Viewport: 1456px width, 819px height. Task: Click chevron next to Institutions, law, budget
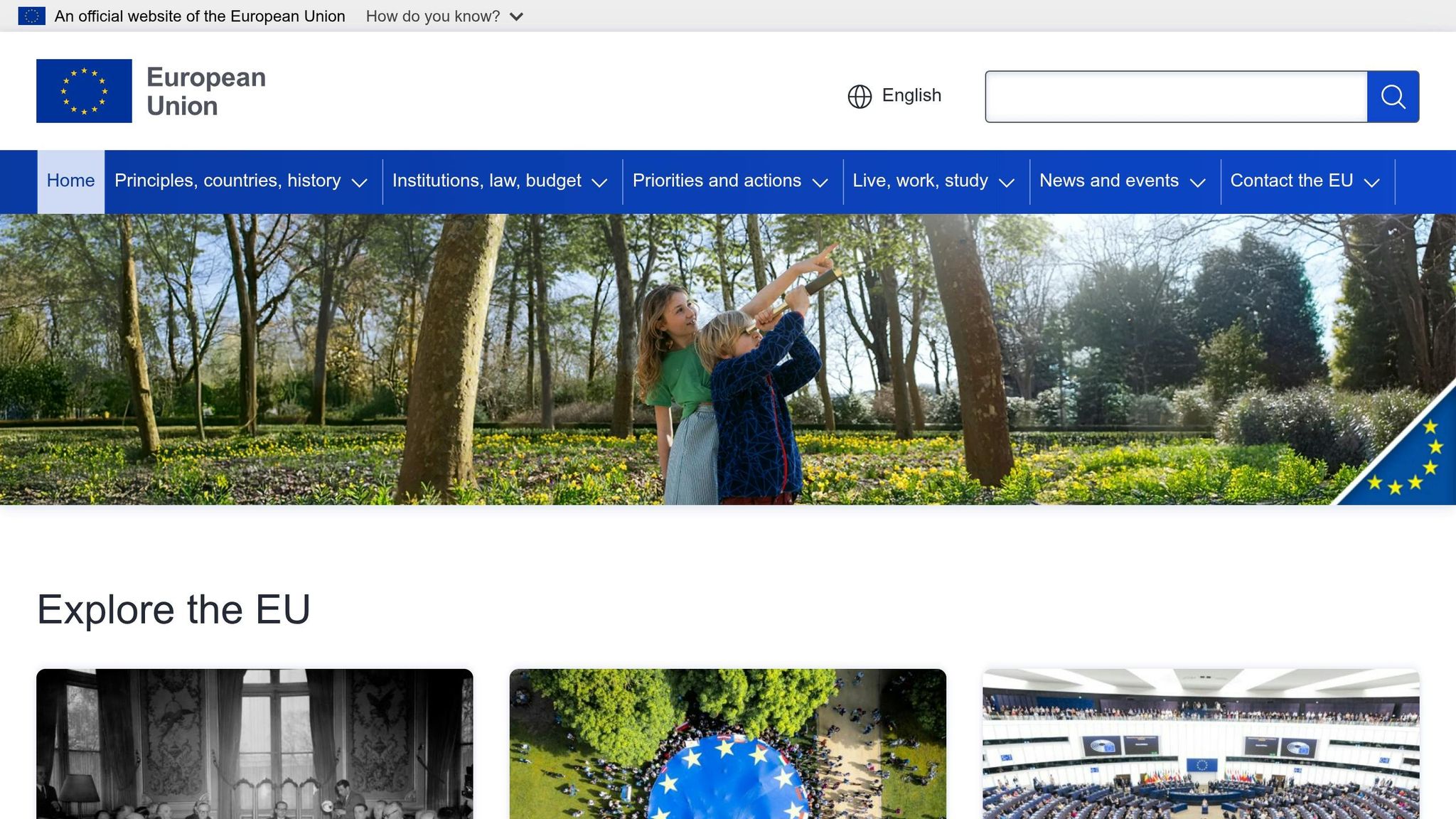(600, 183)
